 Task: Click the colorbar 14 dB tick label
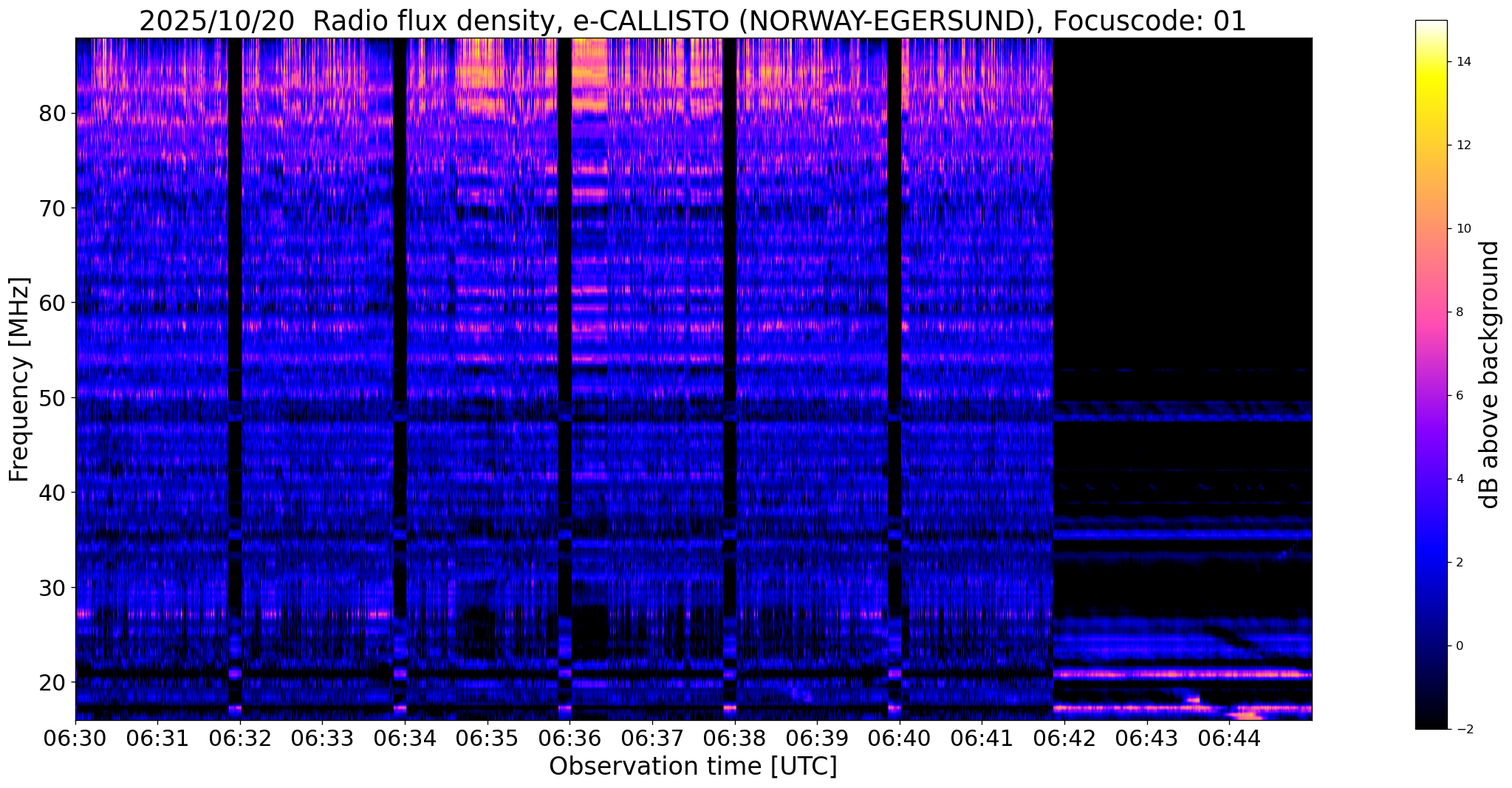click(x=1463, y=62)
